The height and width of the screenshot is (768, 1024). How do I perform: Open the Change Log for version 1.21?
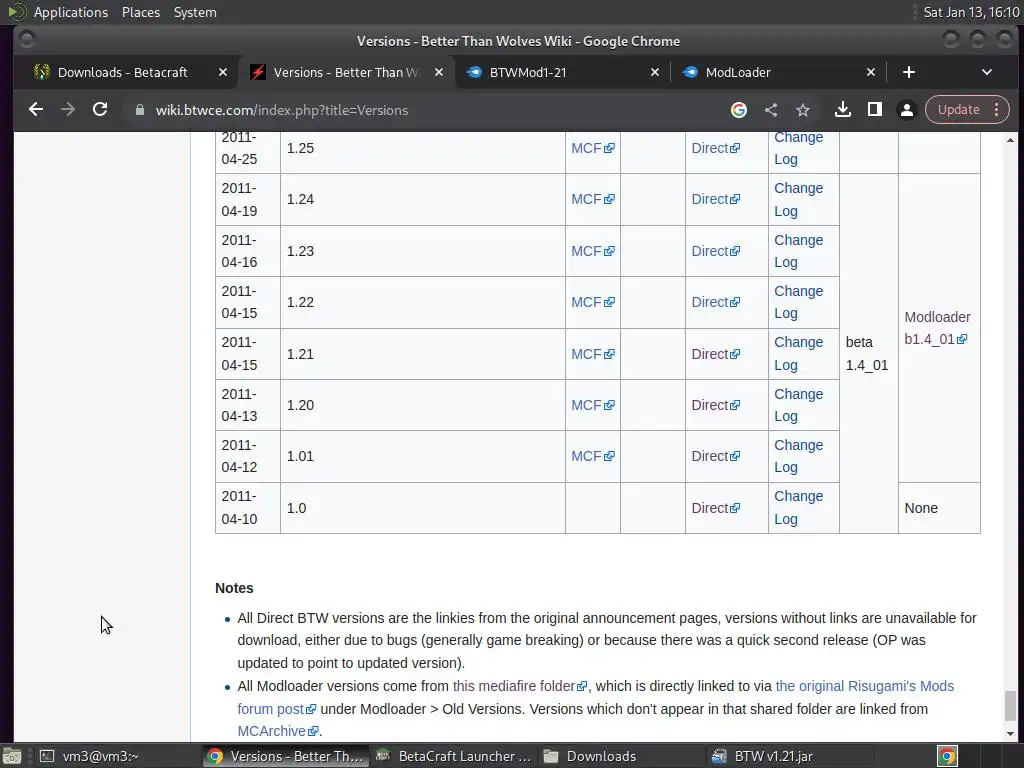[798, 353]
